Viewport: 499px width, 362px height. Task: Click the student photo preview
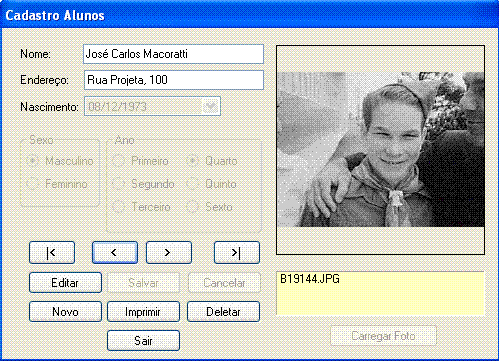coord(381,150)
